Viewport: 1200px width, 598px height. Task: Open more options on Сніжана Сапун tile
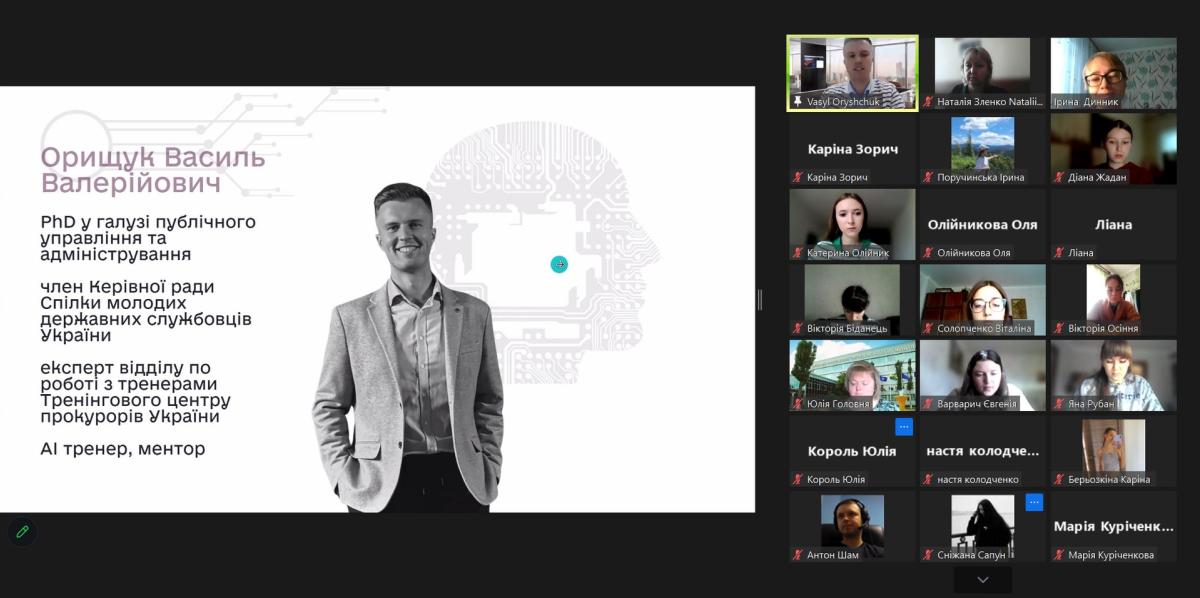click(x=1034, y=502)
